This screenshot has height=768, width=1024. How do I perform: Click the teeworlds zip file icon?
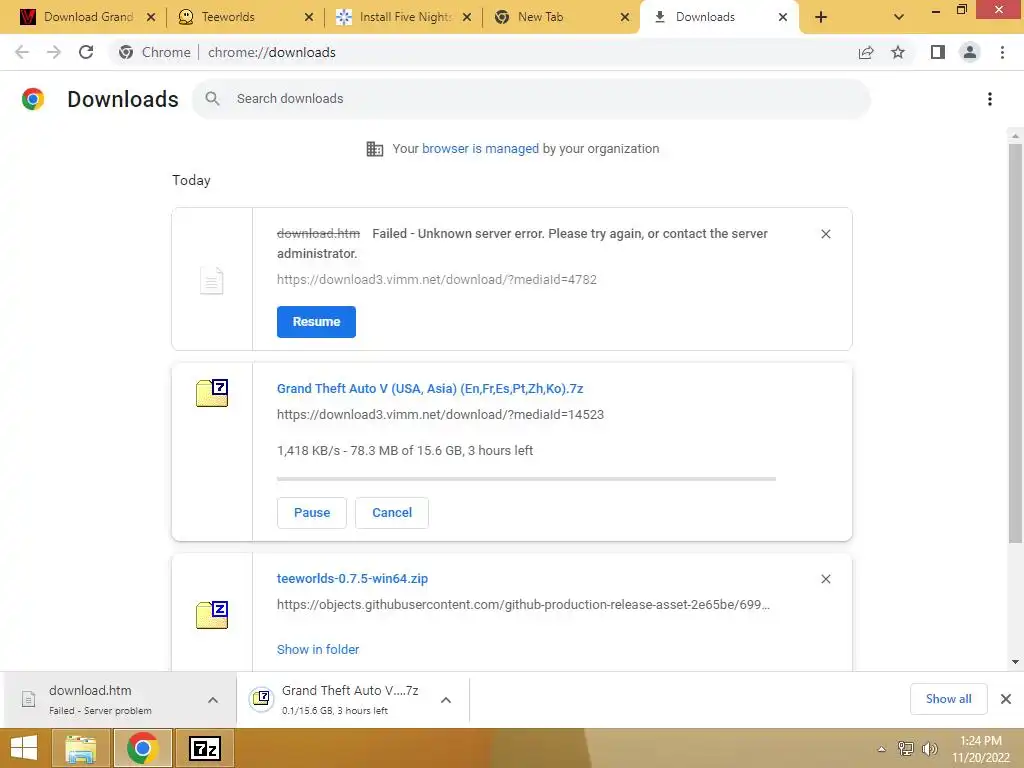coord(212,615)
